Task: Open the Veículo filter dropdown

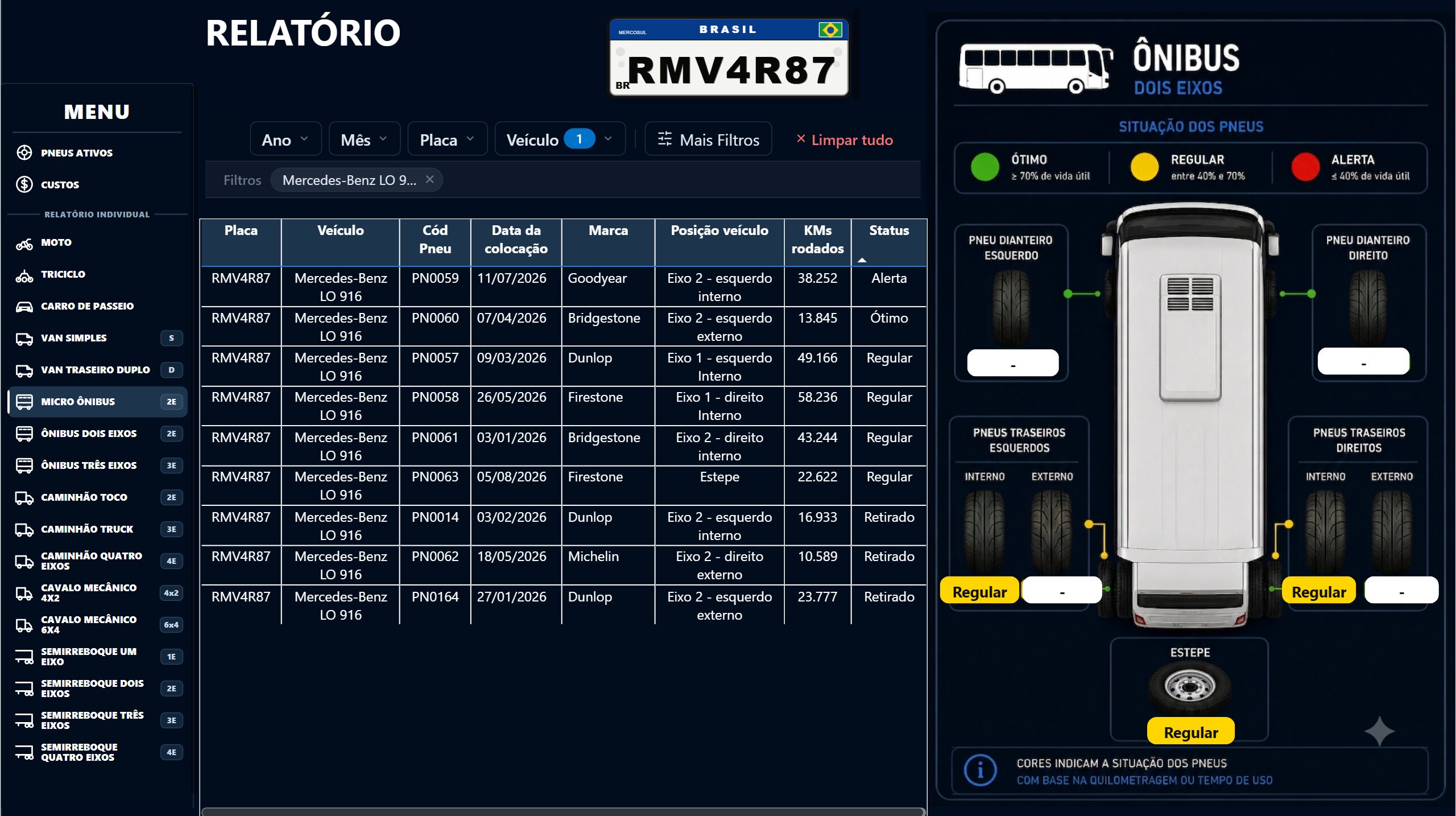Action: pos(560,139)
